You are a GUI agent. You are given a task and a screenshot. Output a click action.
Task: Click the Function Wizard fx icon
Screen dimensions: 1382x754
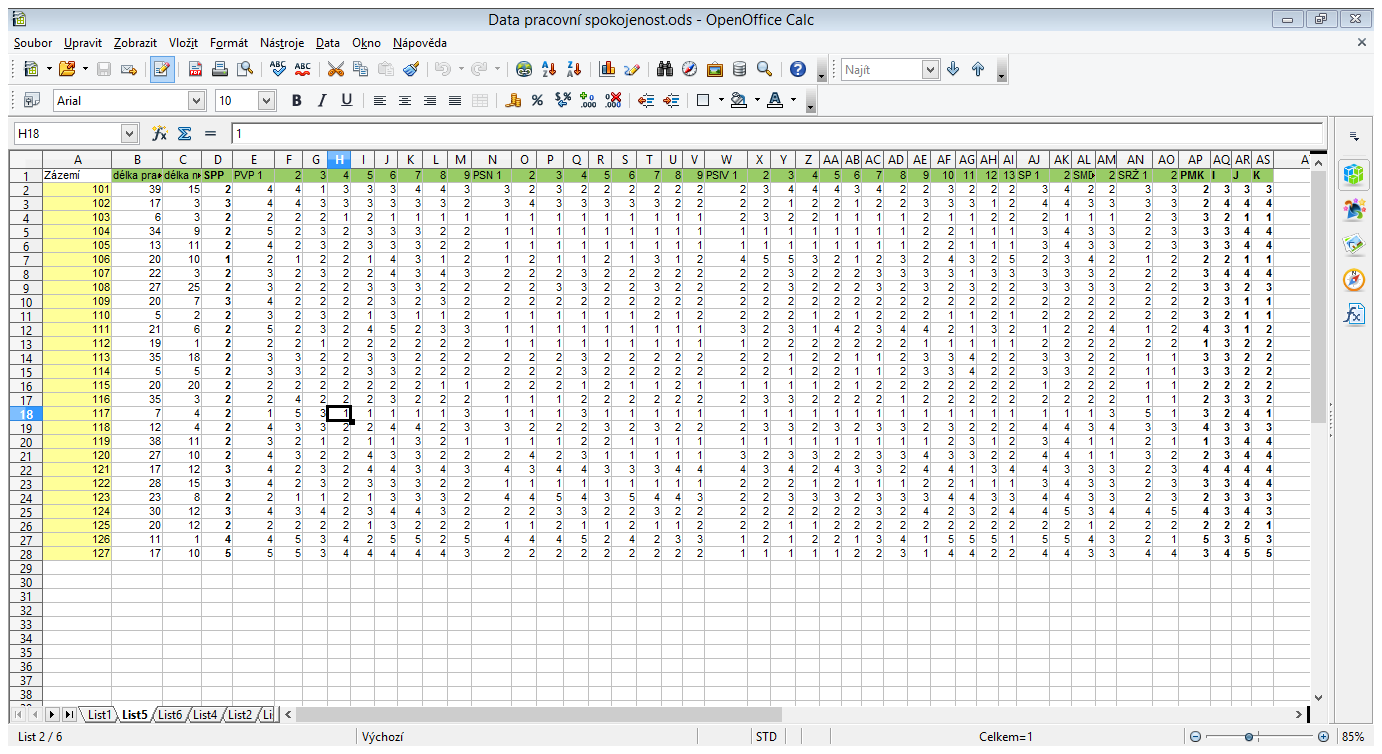159,133
